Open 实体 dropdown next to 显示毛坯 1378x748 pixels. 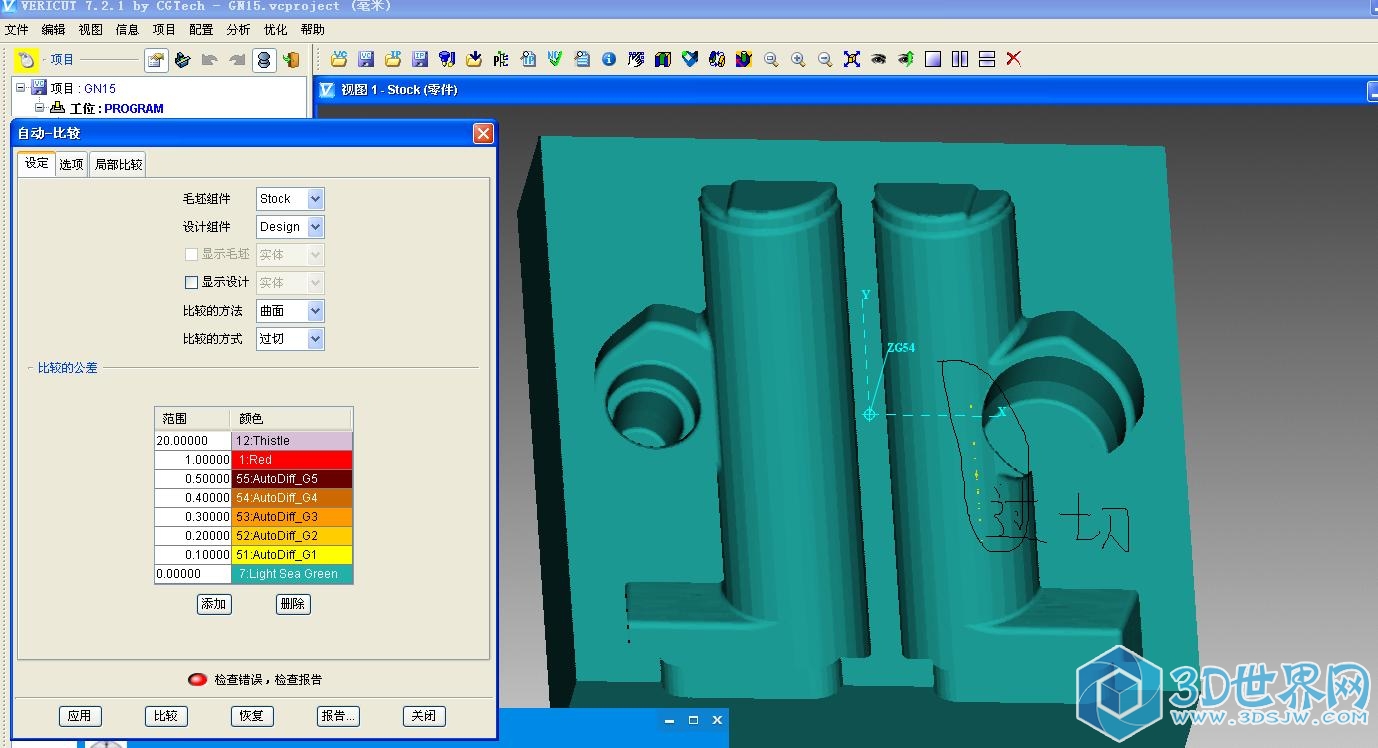[x=290, y=255]
